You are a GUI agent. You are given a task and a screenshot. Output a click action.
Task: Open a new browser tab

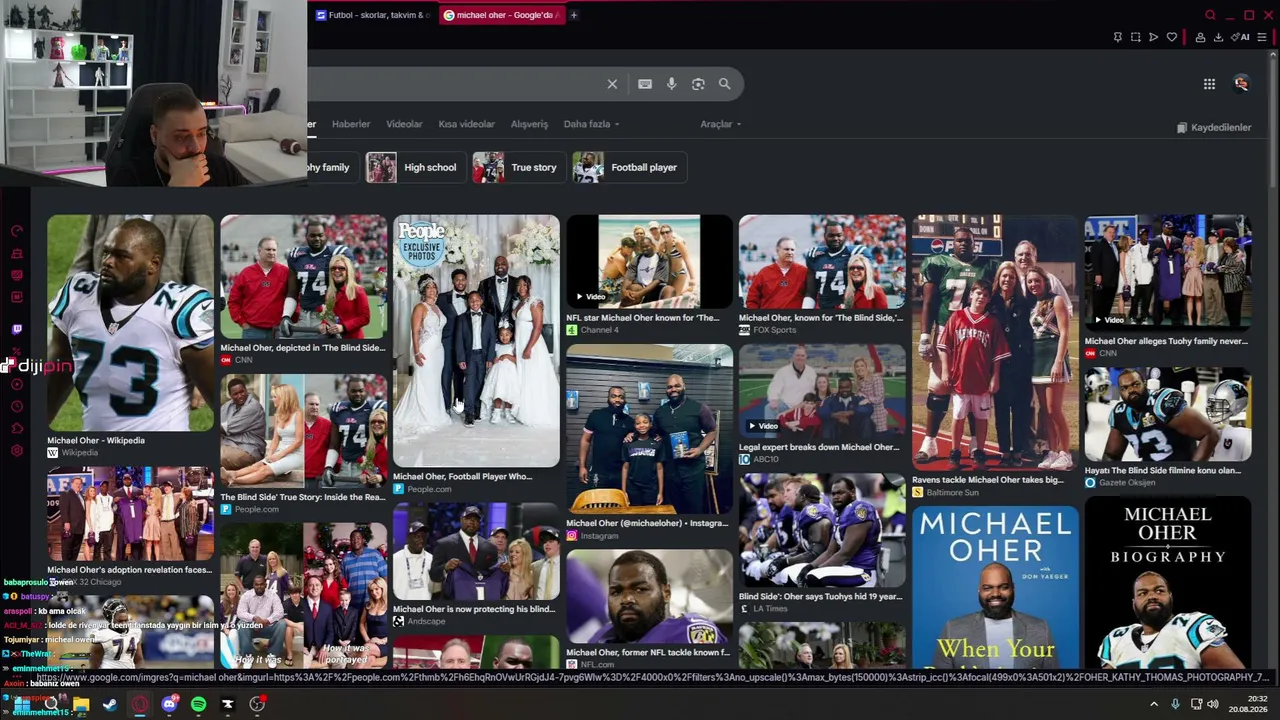(x=574, y=15)
